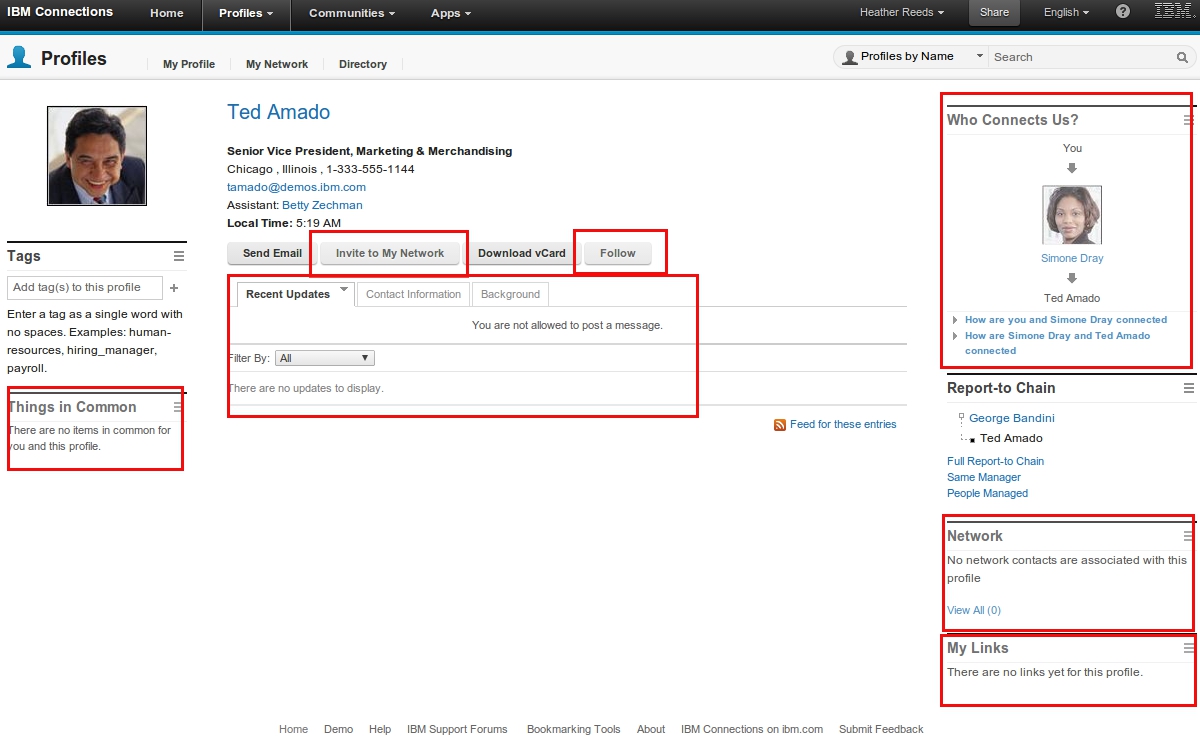Open the My Links widget menu icon
The height and width of the screenshot is (740, 1200).
click(1189, 648)
